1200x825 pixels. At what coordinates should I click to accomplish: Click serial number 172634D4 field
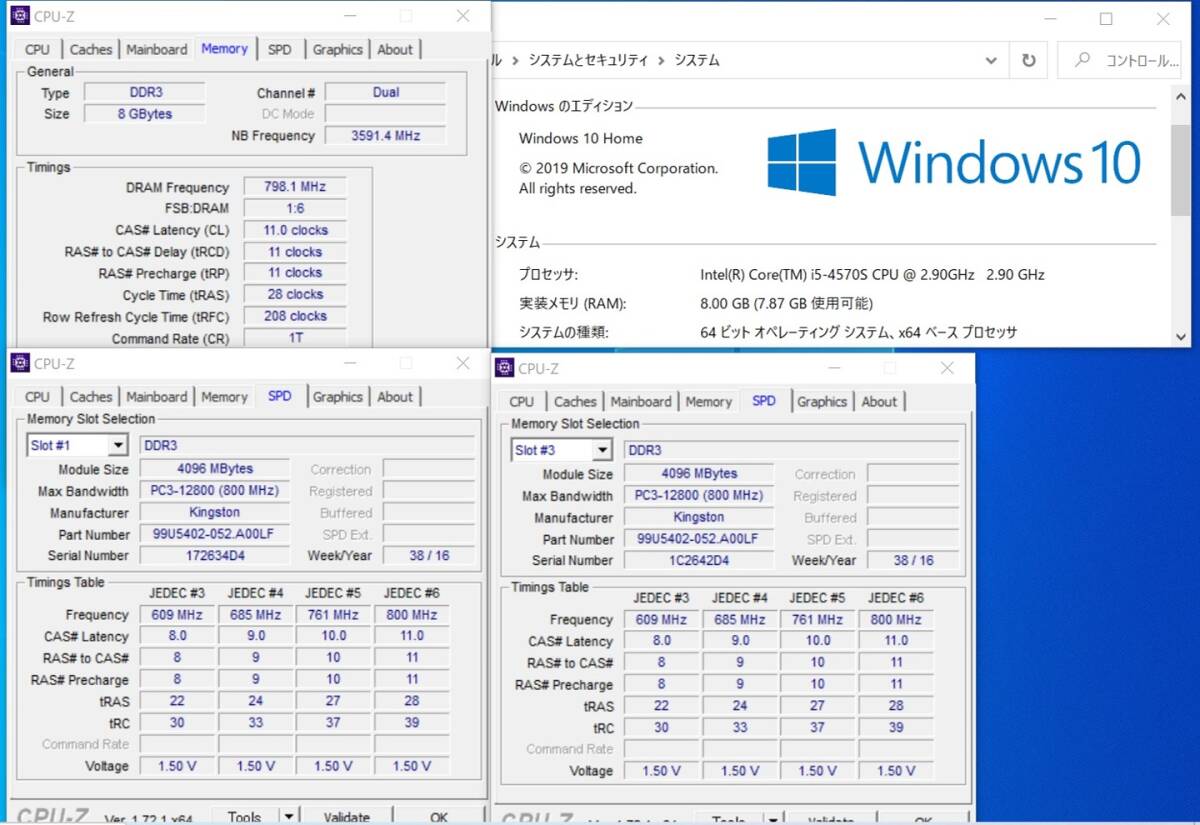tap(214, 555)
